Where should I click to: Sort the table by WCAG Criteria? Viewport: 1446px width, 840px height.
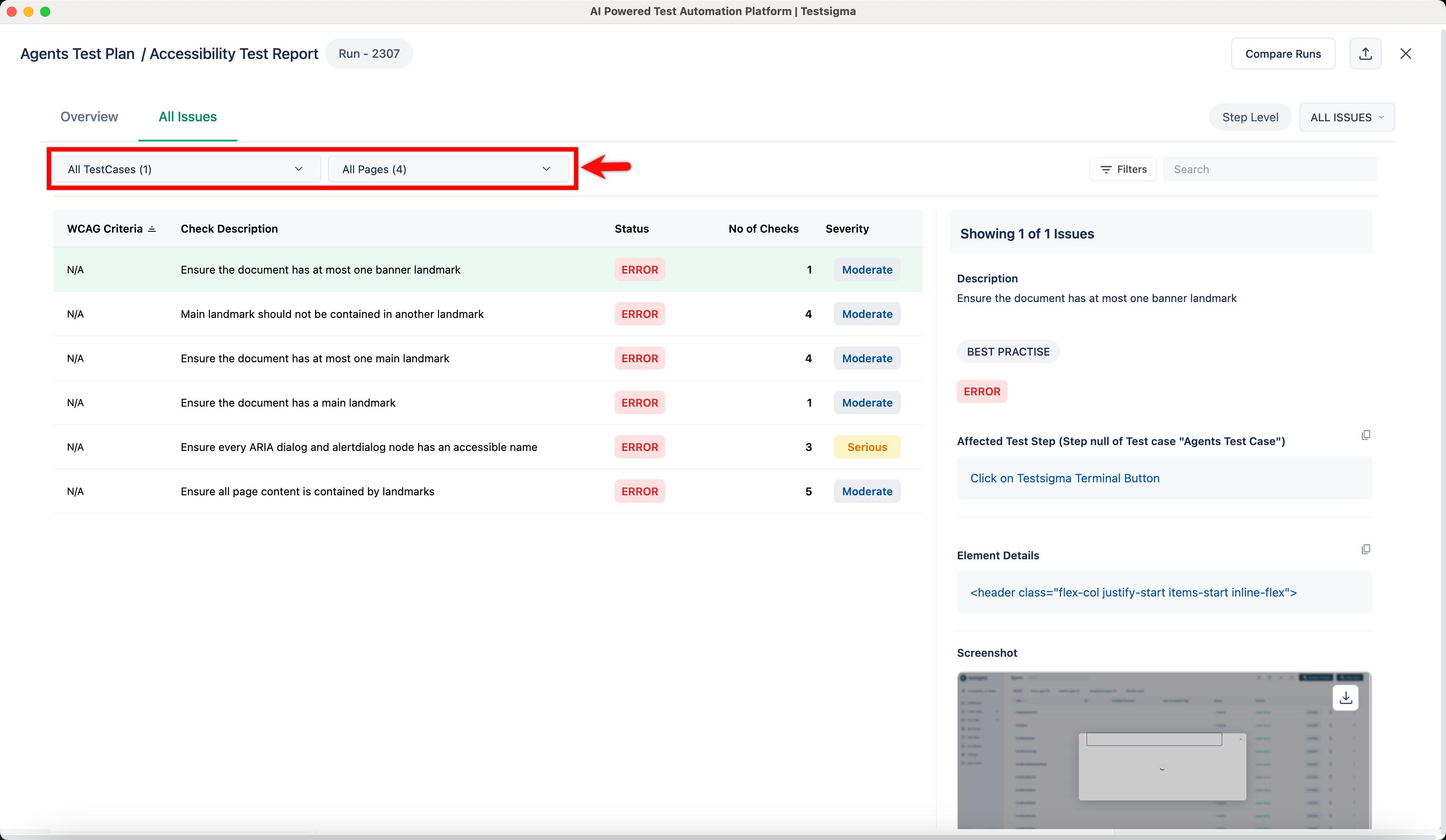point(151,228)
